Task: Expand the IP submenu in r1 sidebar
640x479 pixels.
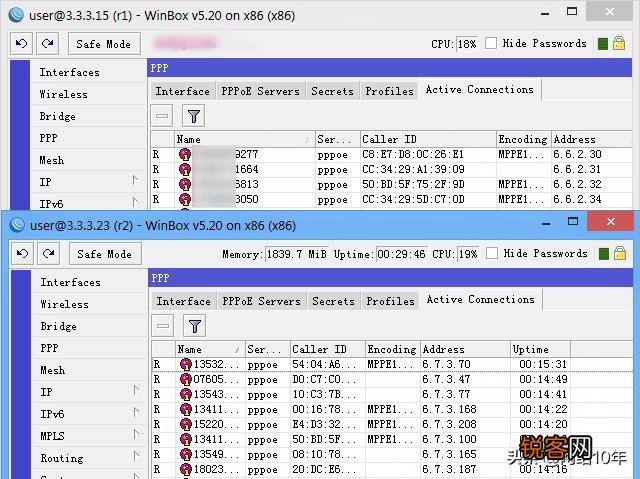Action: pyautogui.click(x=135, y=181)
